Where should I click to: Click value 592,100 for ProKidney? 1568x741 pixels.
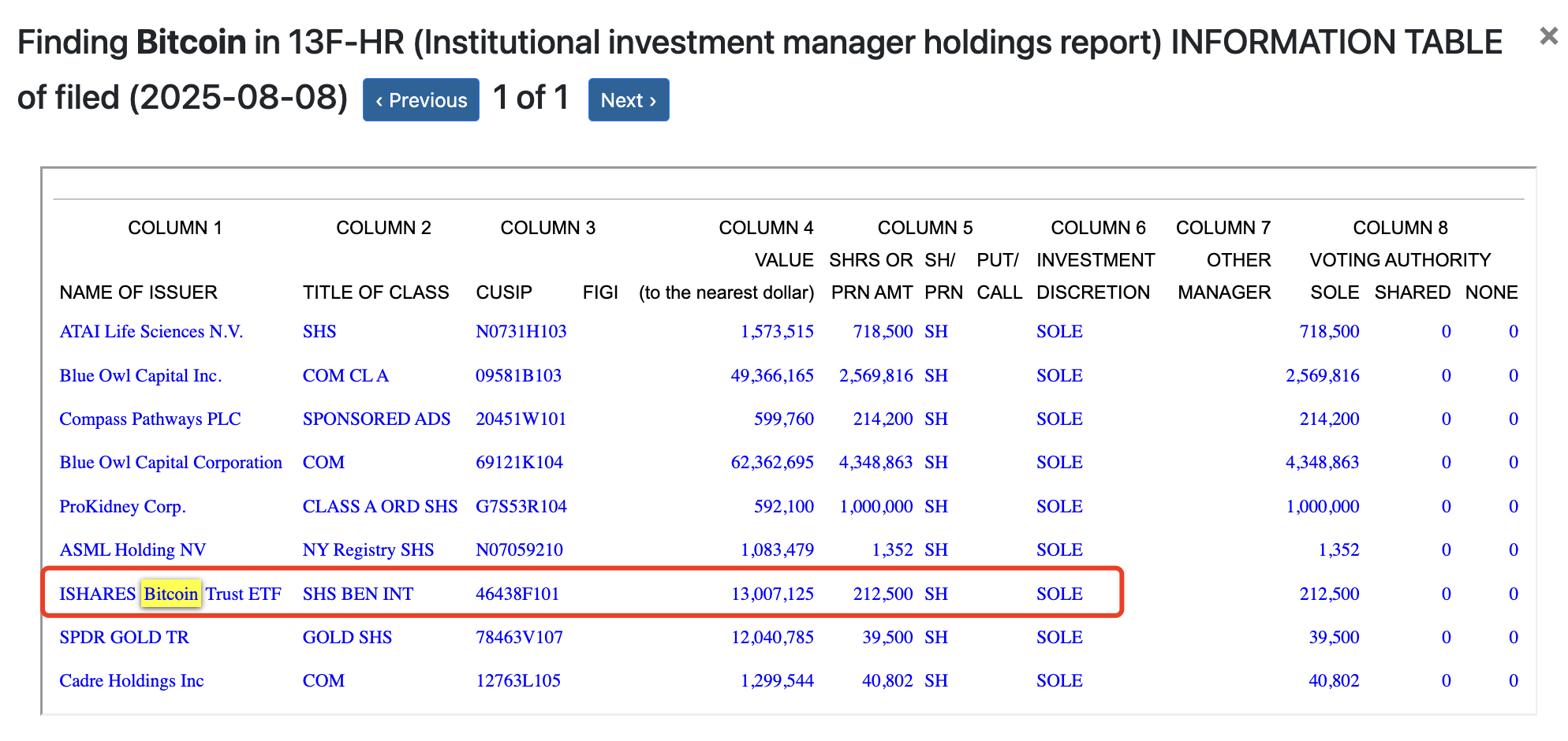point(784,506)
